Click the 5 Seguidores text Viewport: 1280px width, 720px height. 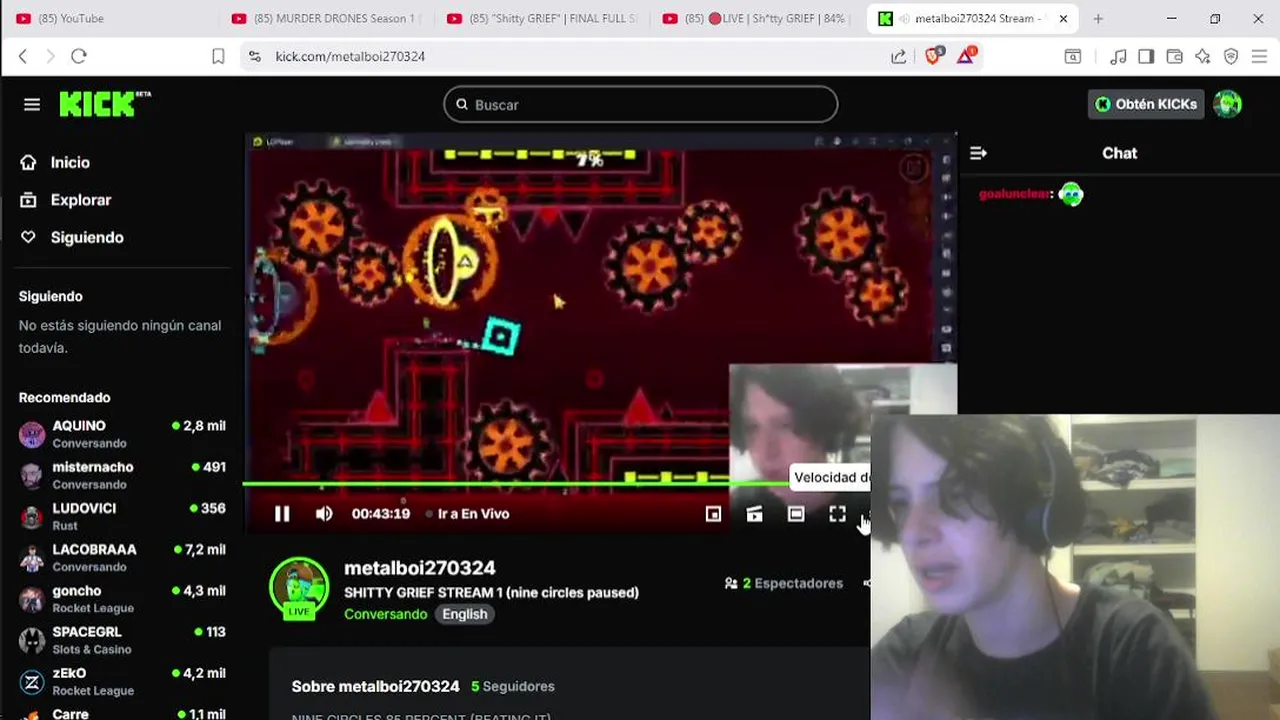(x=513, y=686)
